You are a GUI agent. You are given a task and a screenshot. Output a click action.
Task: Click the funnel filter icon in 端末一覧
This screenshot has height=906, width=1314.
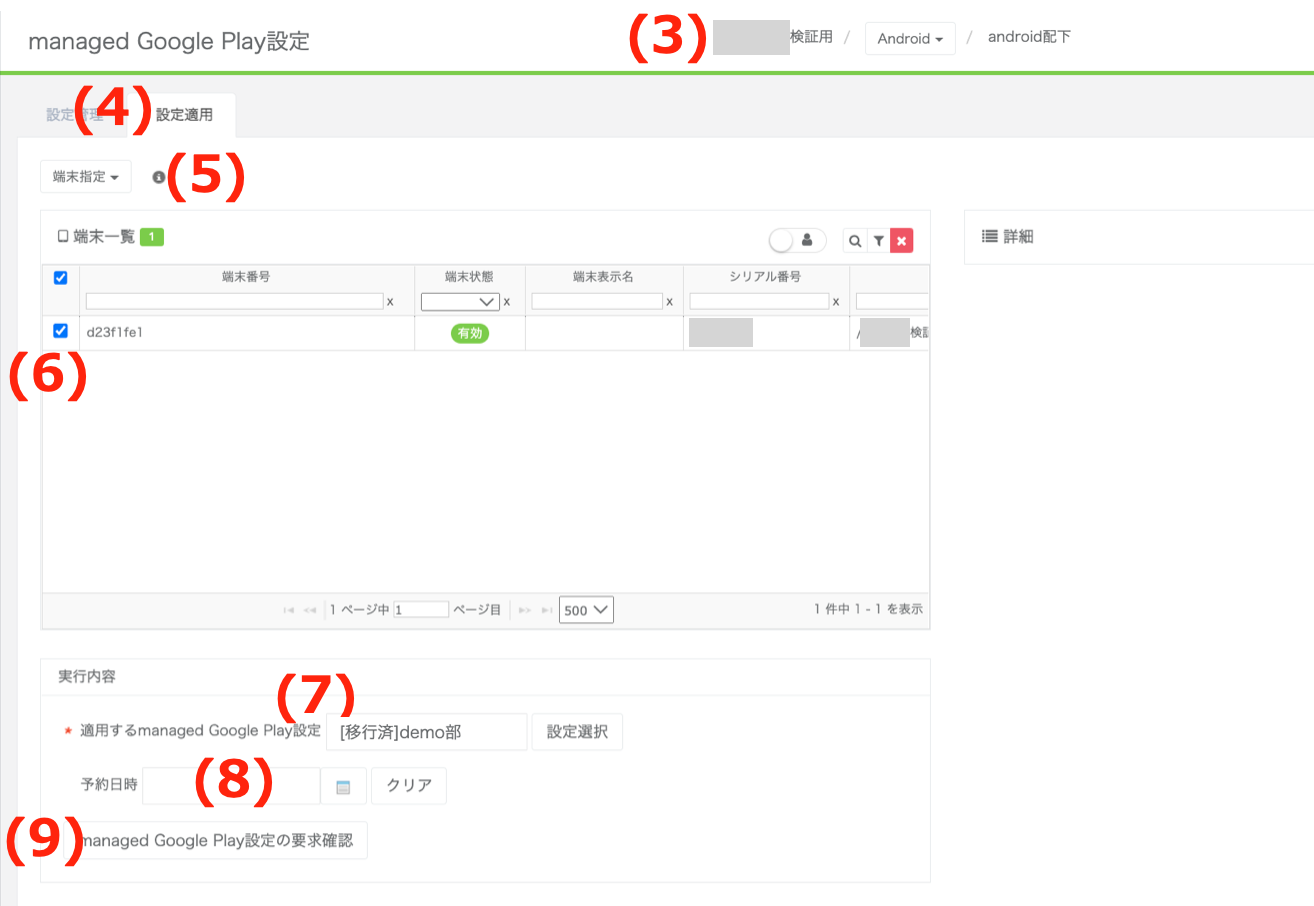click(878, 241)
